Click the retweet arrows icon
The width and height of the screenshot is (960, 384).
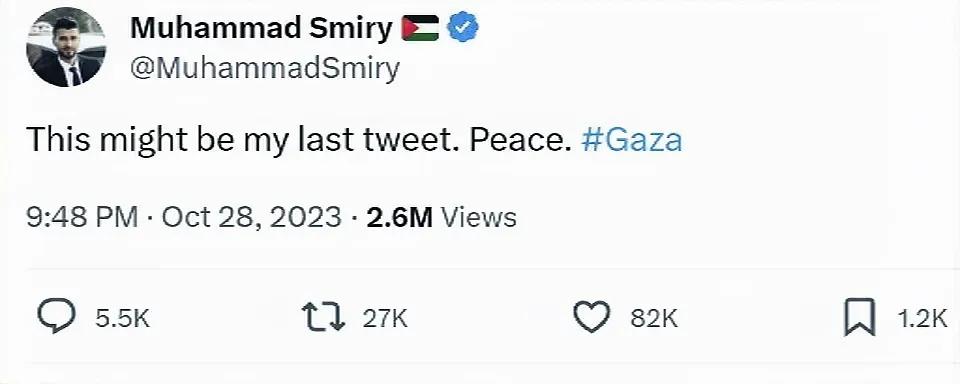pos(325,317)
